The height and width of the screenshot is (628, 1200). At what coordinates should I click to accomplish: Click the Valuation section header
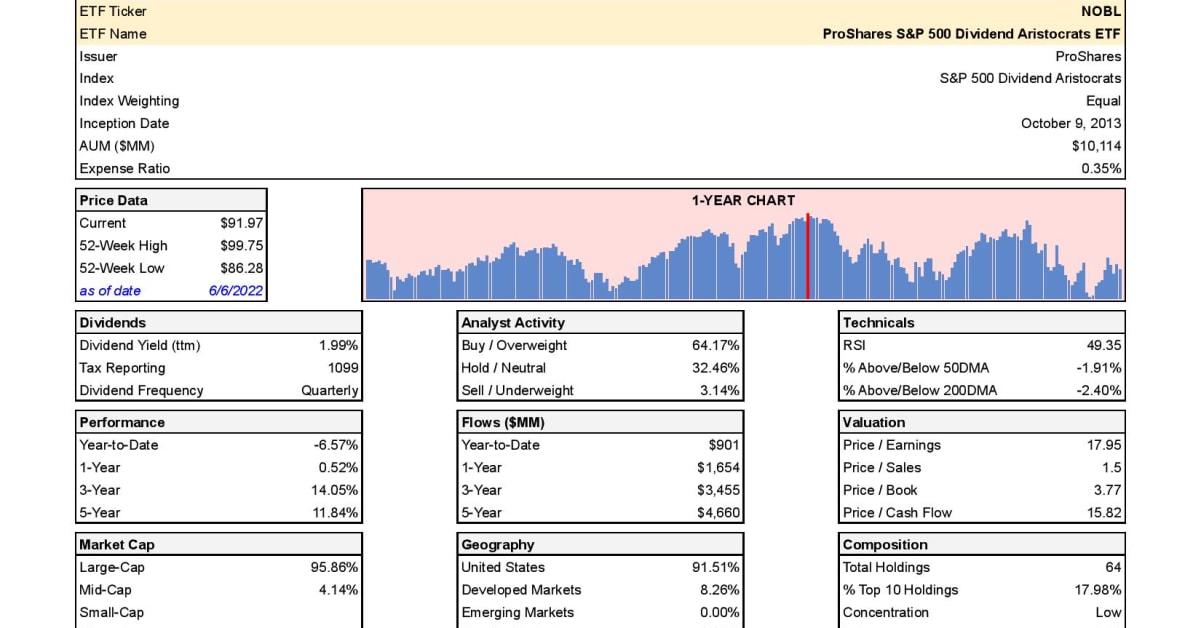click(982, 422)
